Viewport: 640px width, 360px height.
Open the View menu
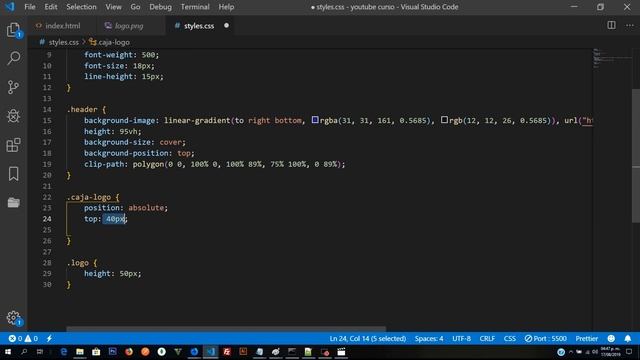[x=113, y=7]
